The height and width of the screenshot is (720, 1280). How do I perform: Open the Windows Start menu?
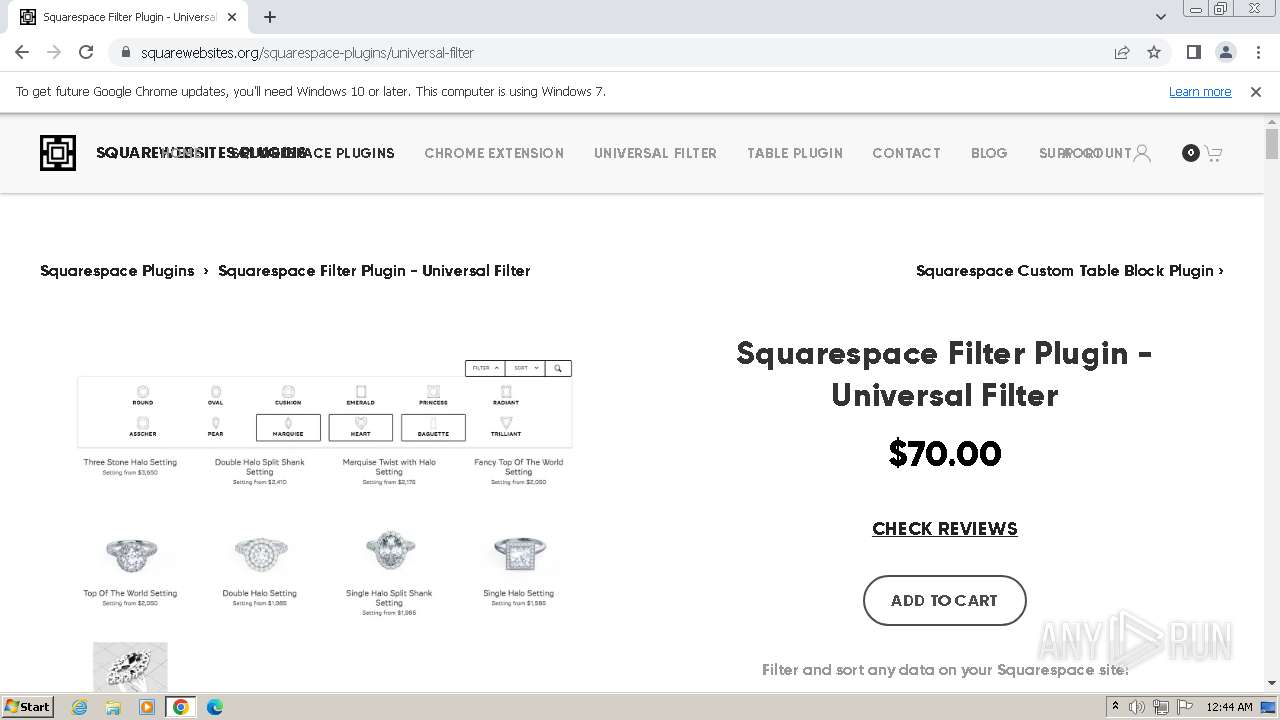tap(27, 707)
